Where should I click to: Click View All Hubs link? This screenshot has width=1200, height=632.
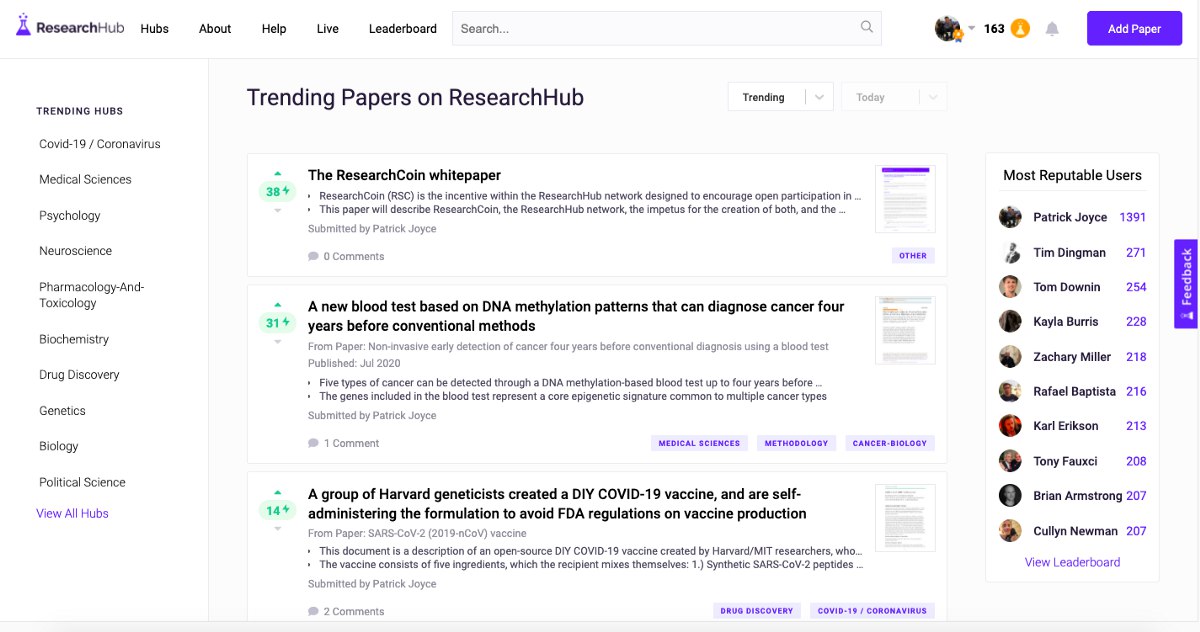(72, 513)
